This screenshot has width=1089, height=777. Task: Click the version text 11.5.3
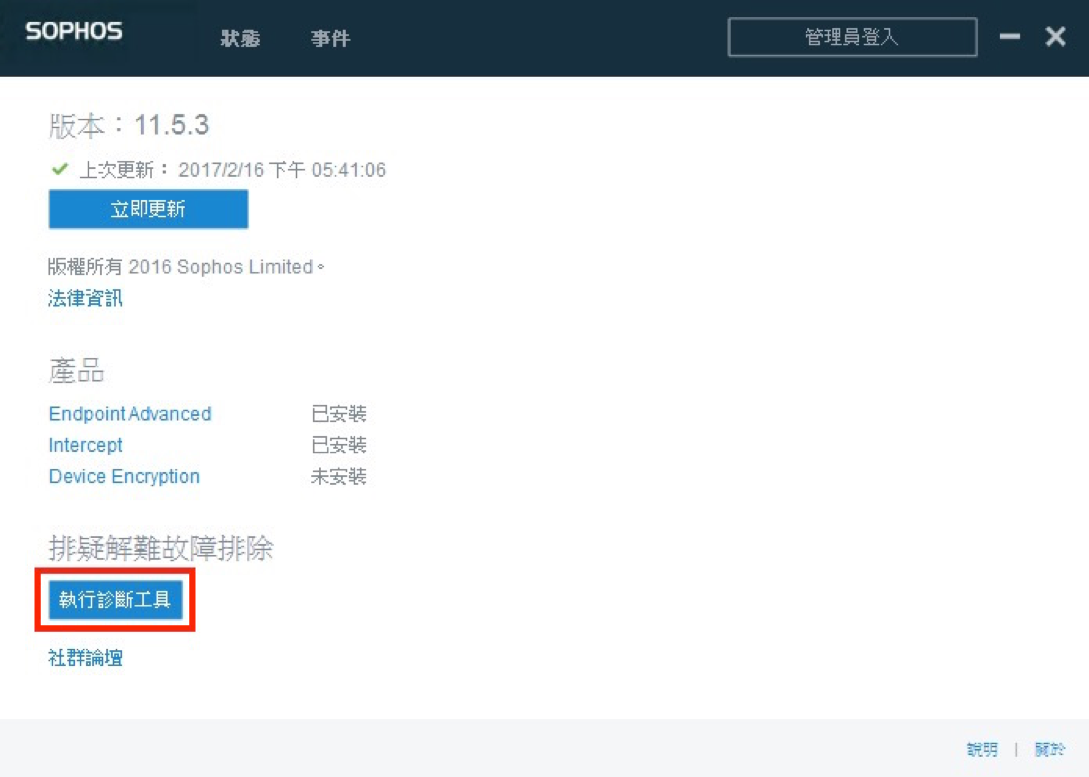click(172, 126)
